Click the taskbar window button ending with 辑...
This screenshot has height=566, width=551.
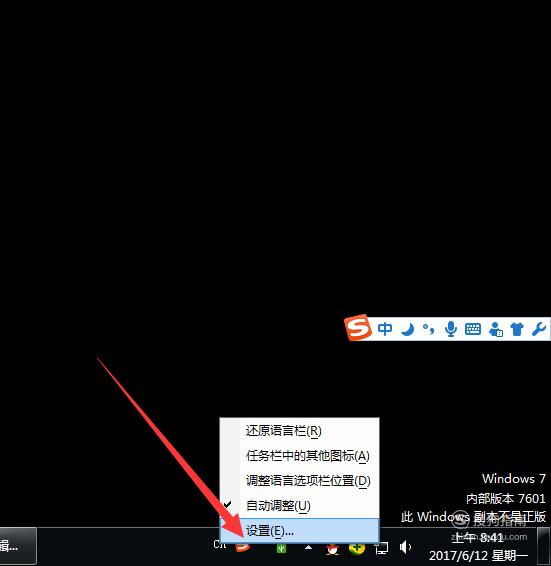point(18,546)
